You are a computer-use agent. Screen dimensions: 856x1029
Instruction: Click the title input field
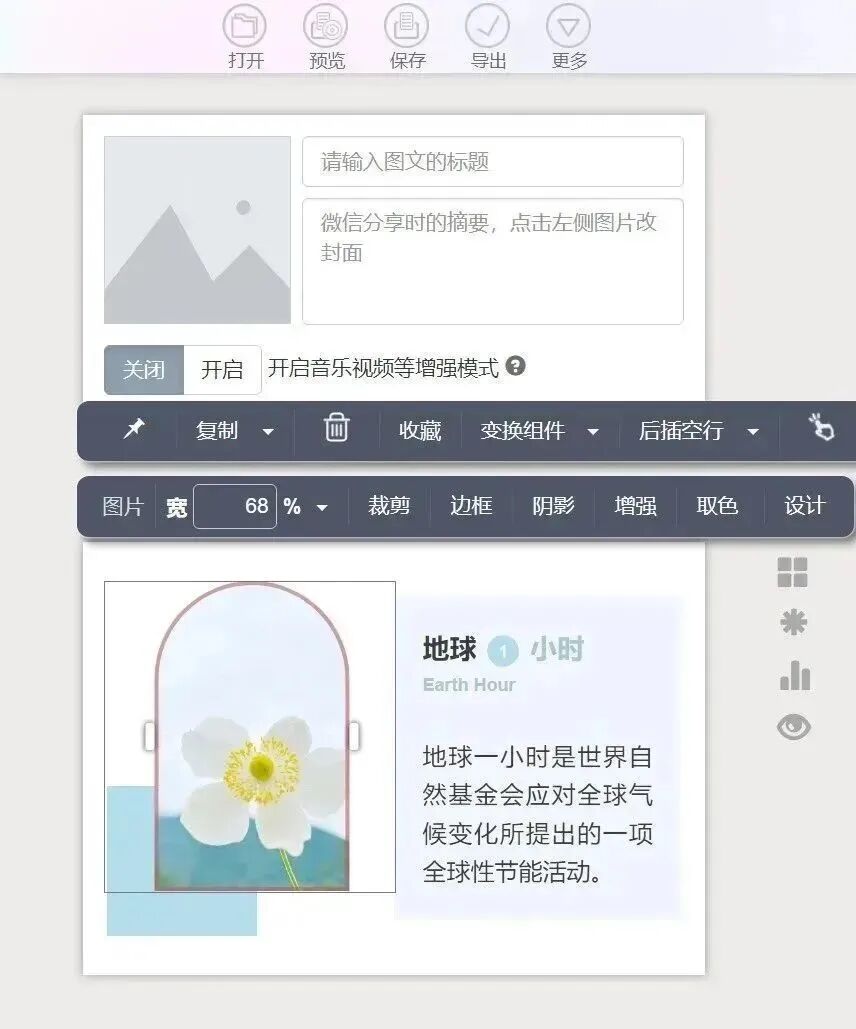click(x=492, y=161)
